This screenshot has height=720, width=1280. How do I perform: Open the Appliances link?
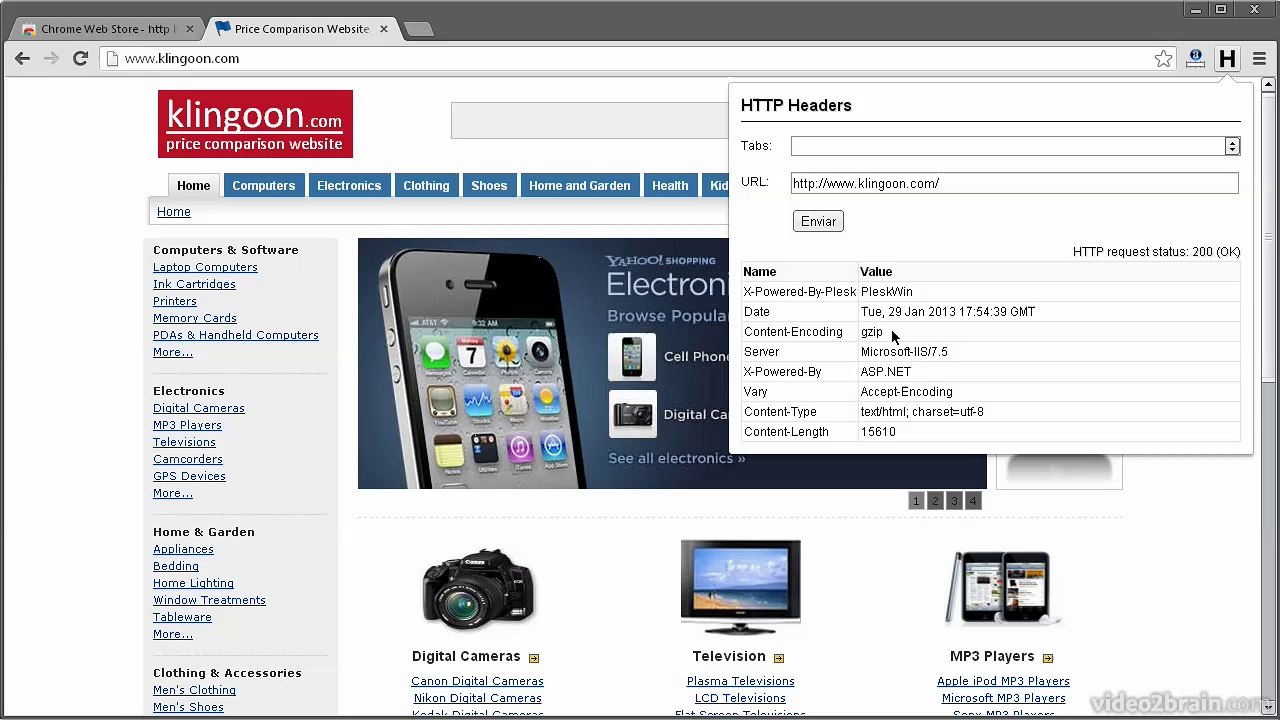click(183, 549)
